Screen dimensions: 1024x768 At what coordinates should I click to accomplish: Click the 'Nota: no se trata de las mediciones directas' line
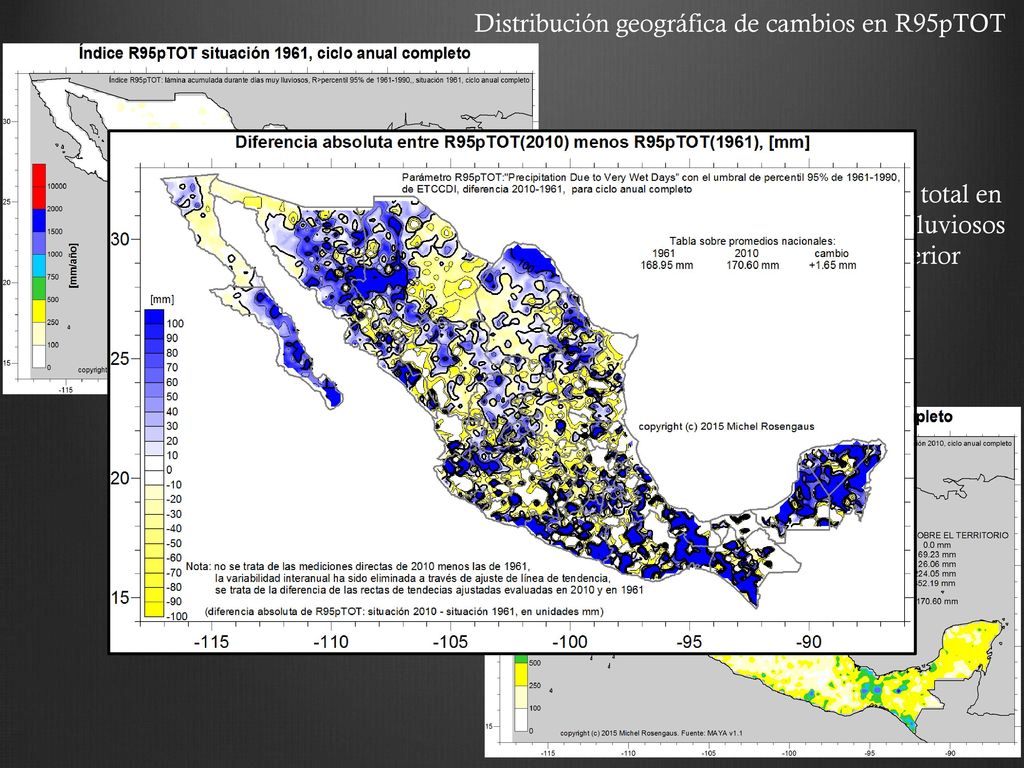358,566
